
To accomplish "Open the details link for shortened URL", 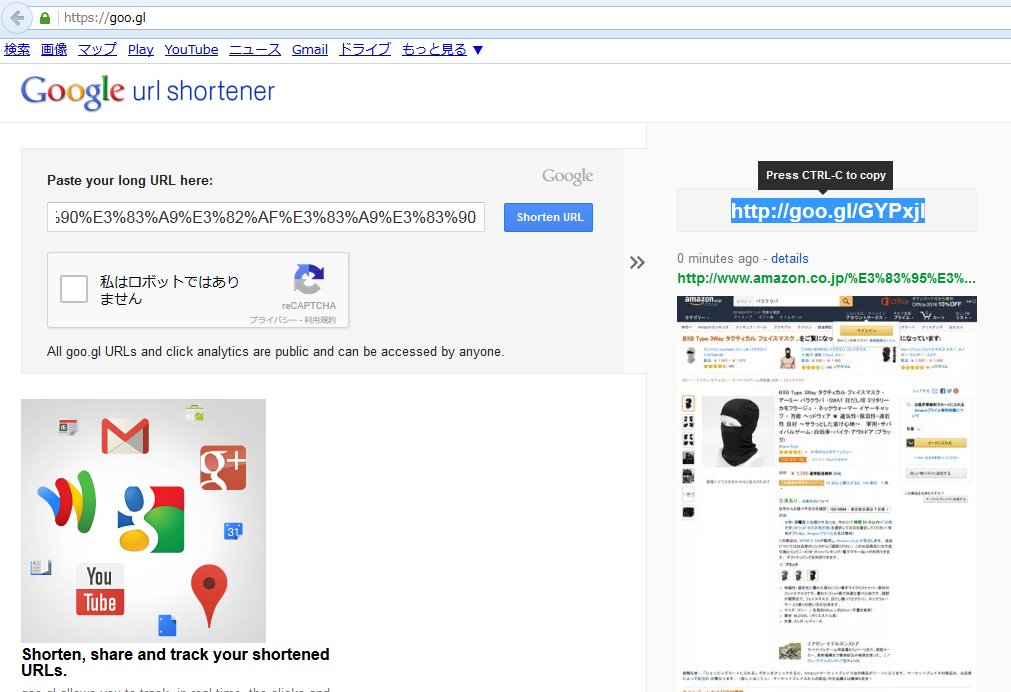I will pos(789,259).
